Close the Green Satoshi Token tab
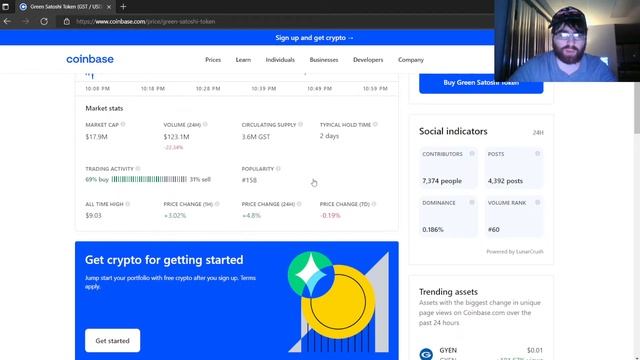Image resolution: width=640 pixels, height=360 pixels. (109, 7)
